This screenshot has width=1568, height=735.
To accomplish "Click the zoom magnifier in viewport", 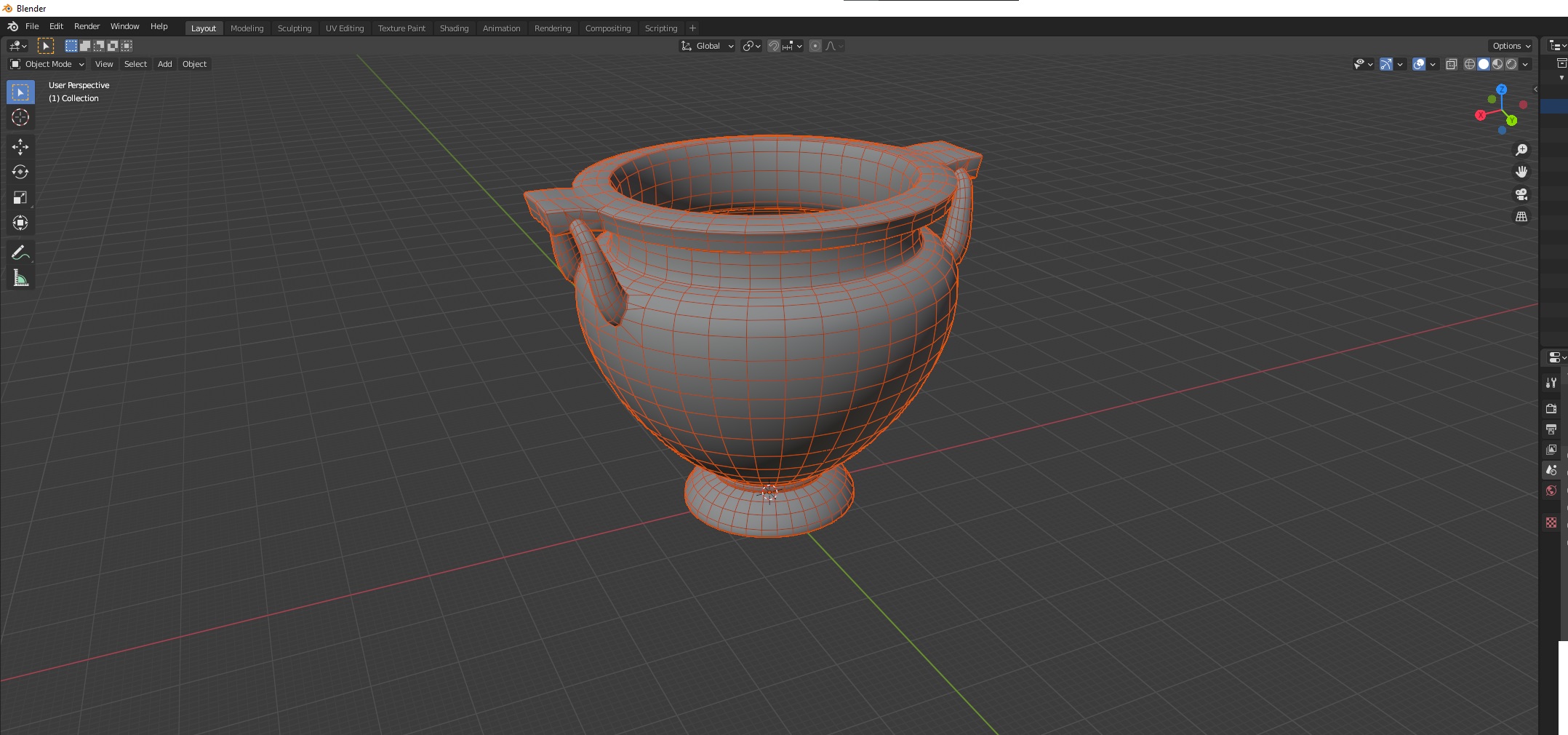I will click(x=1521, y=150).
